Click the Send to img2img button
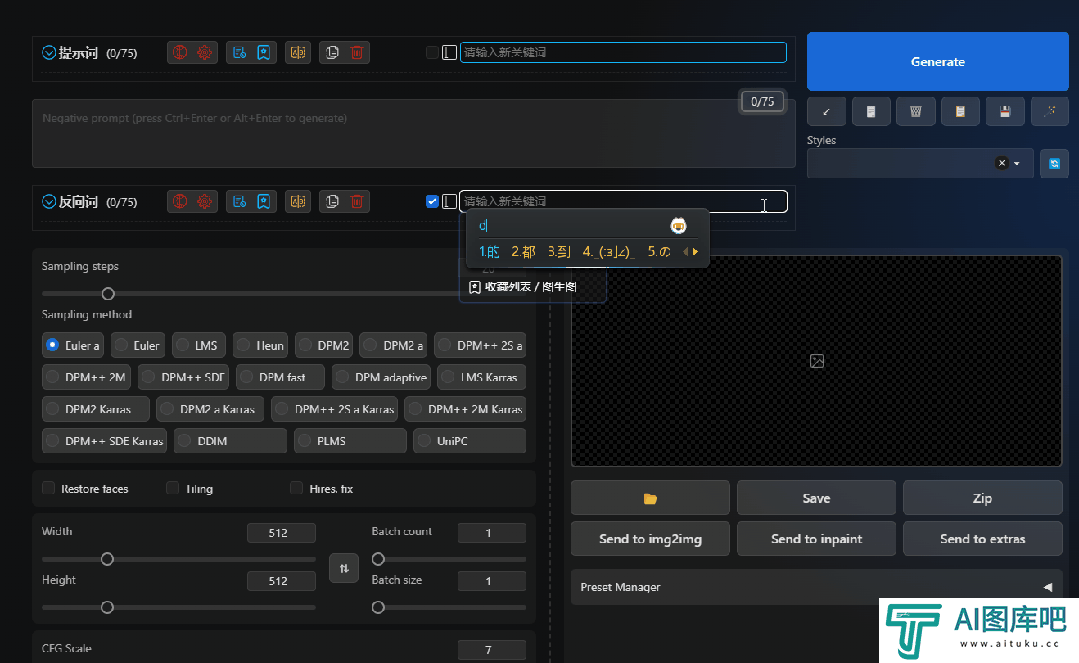The height and width of the screenshot is (663, 1079). click(650, 538)
